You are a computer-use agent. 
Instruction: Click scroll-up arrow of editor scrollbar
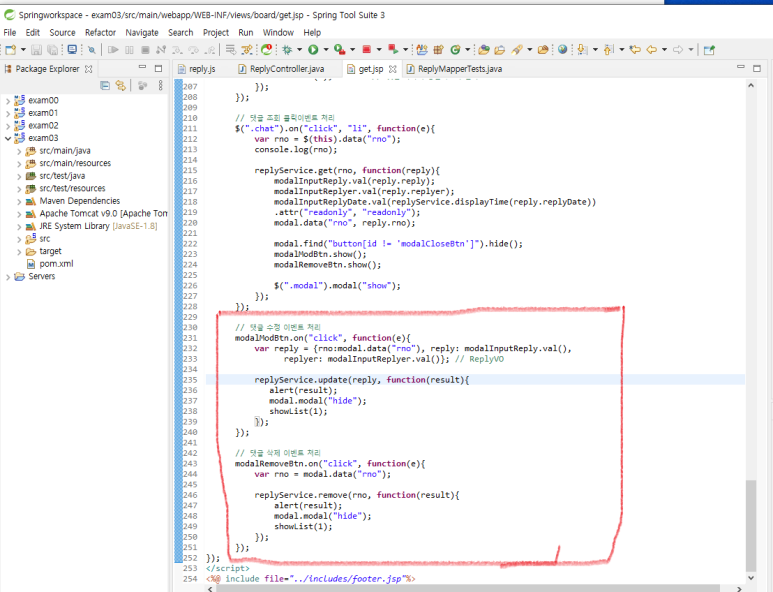(x=750, y=85)
